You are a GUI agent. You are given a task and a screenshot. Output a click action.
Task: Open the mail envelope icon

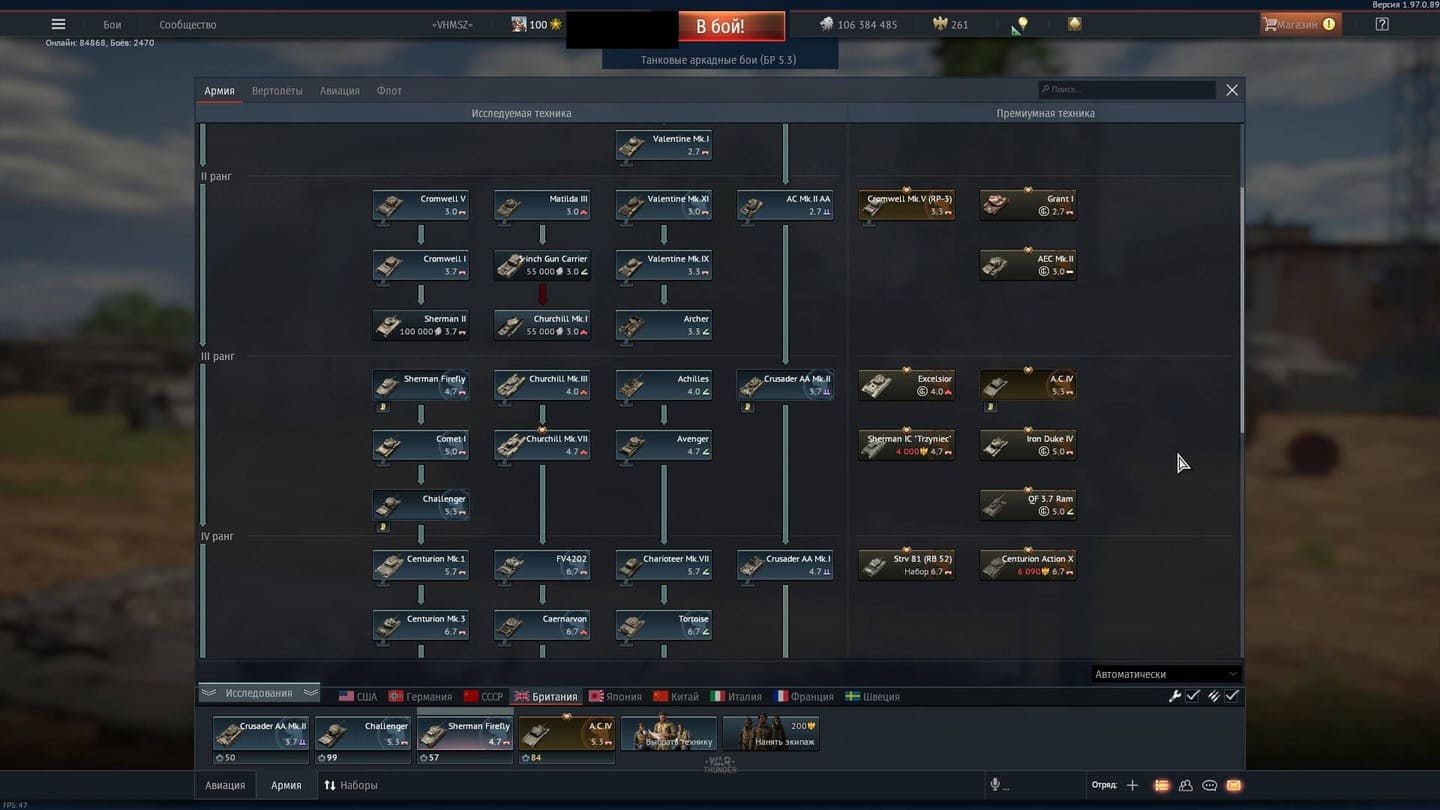point(1234,786)
